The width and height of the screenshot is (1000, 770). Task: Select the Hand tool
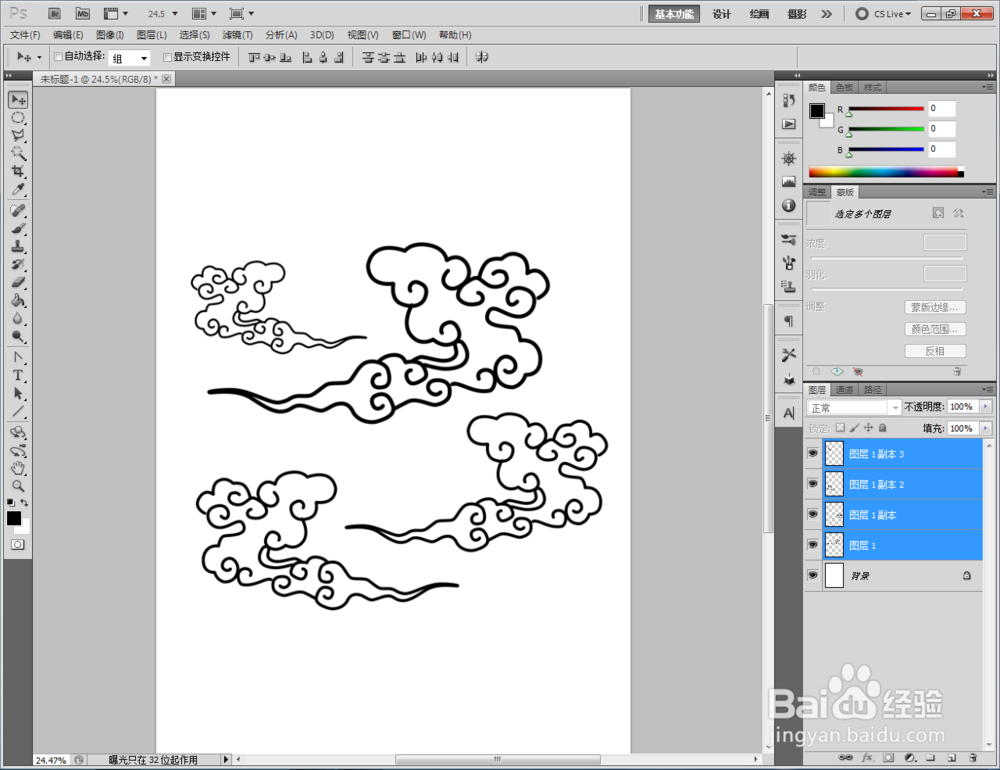coord(18,468)
